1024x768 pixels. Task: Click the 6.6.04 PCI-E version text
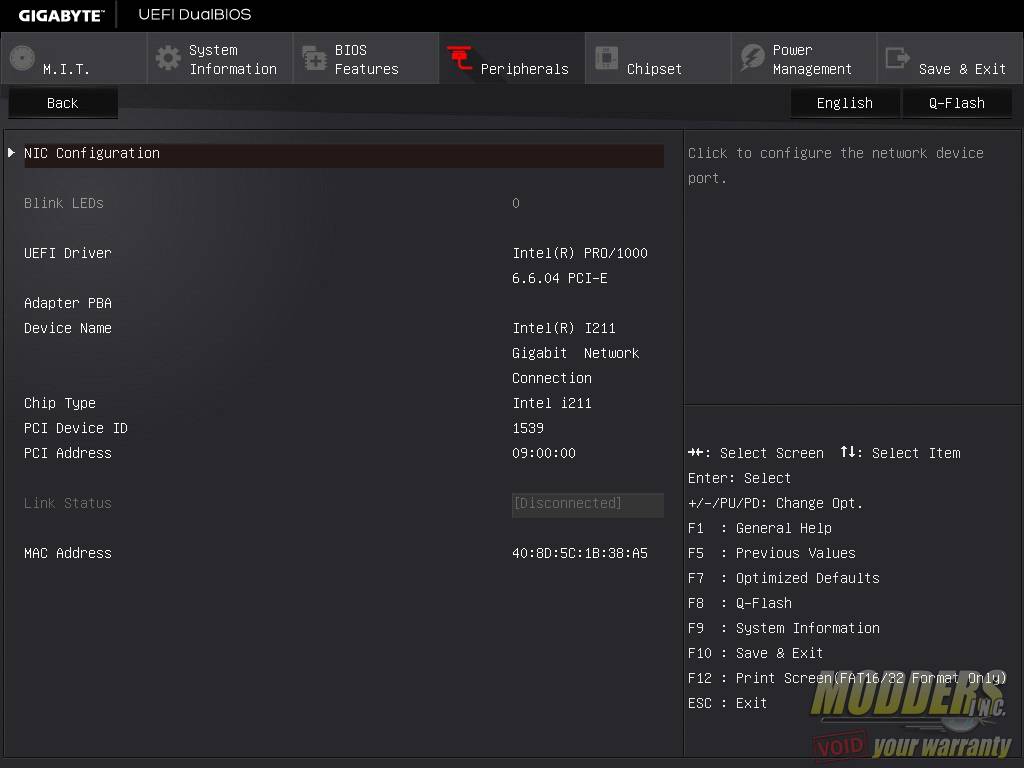[560, 278]
